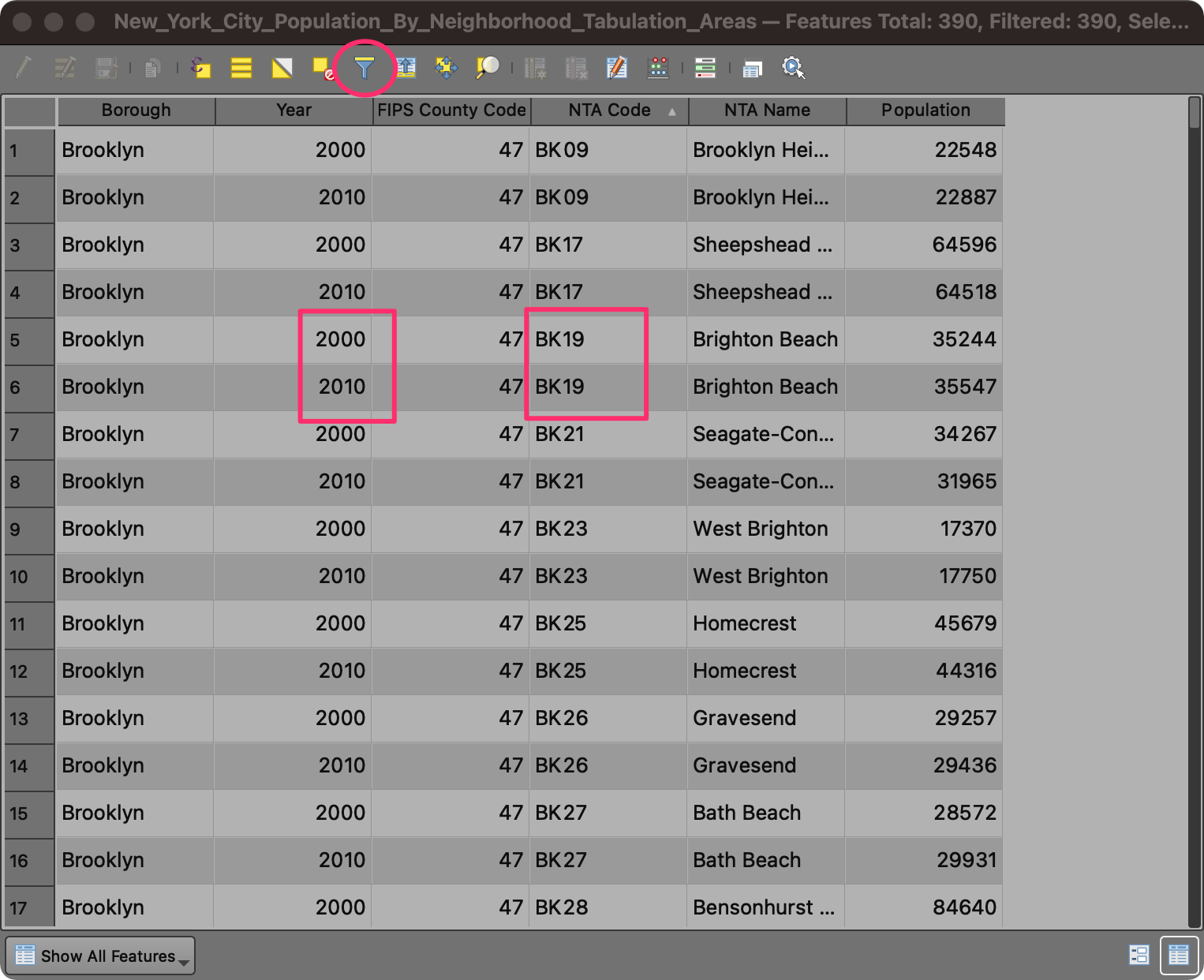Image resolution: width=1204 pixels, height=980 pixels.
Task: Open Organize Columns table-pencil icon
Action: click(617, 68)
